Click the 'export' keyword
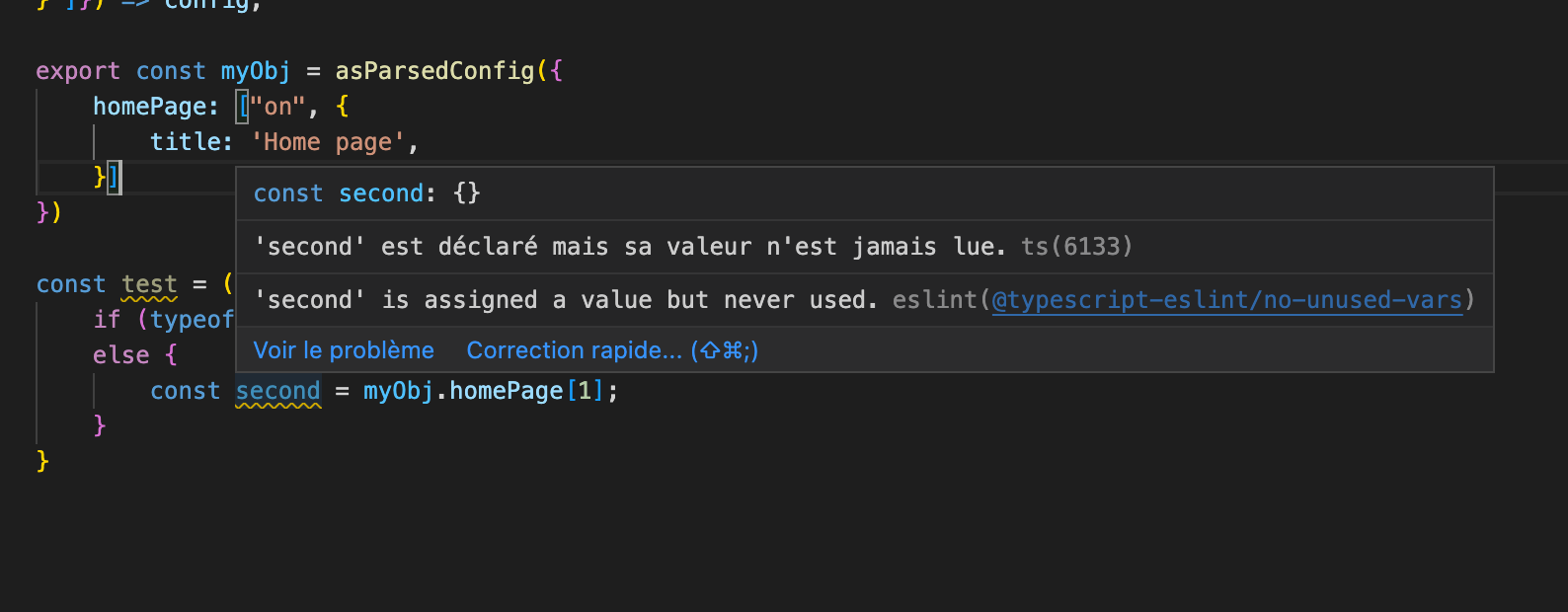Image resolution: width=1568 pixels, height=612 pixels. coord(78,71)
